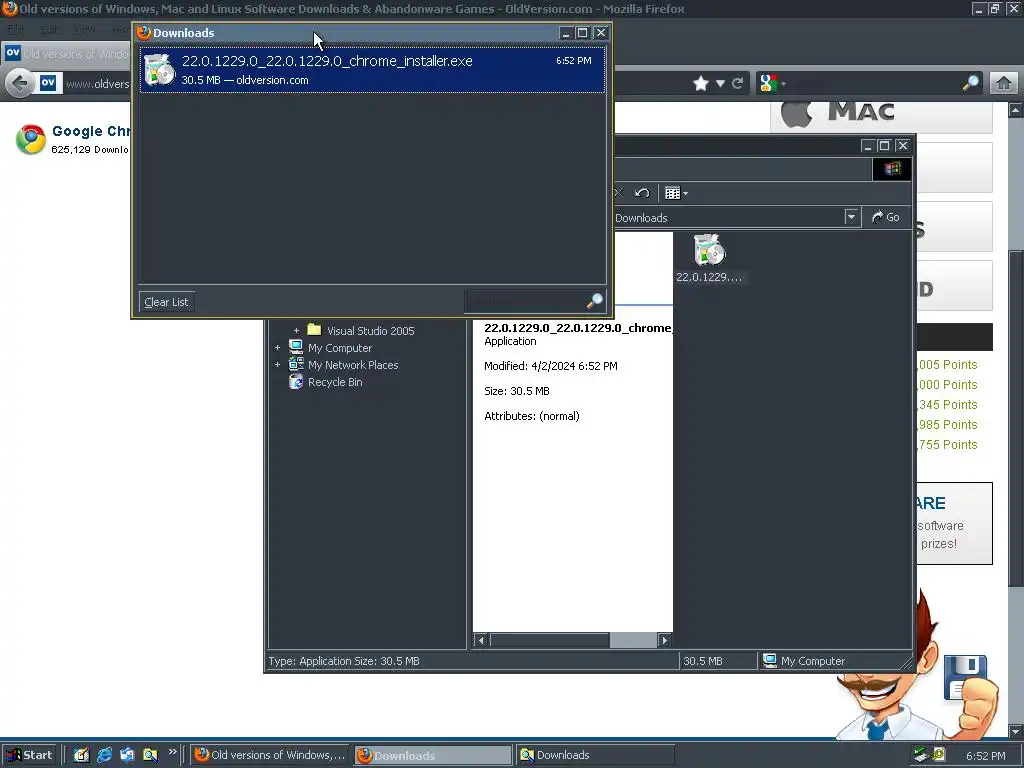Select My Computer in the folder tree

click(340, 348)
